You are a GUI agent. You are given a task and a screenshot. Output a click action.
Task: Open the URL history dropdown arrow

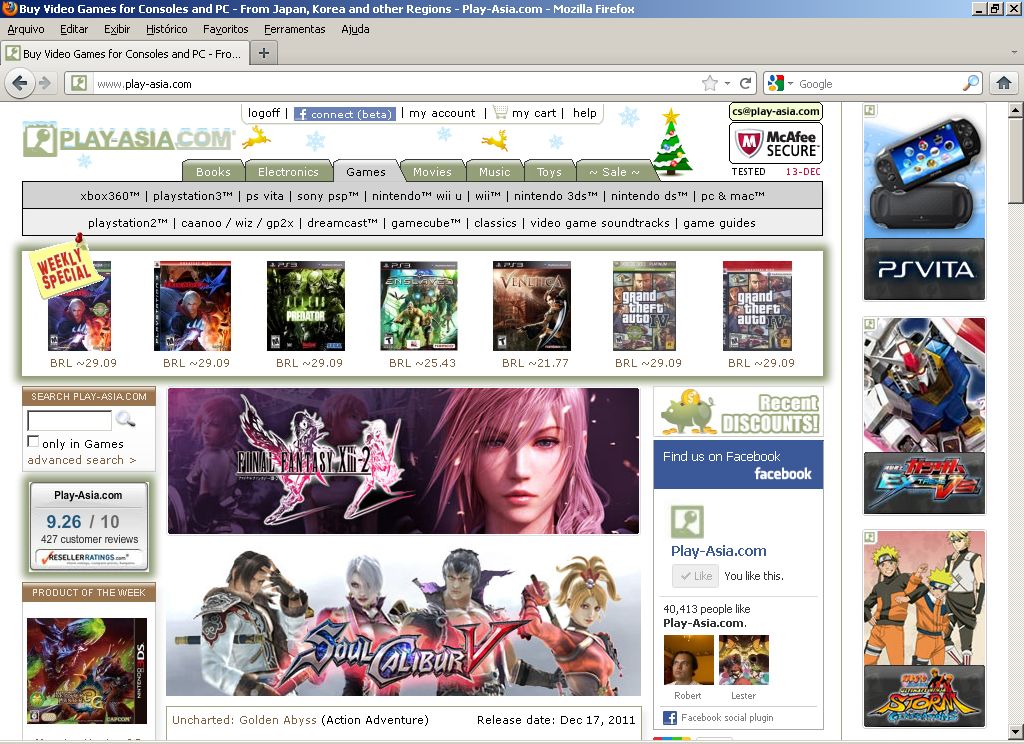coord(729,84)
